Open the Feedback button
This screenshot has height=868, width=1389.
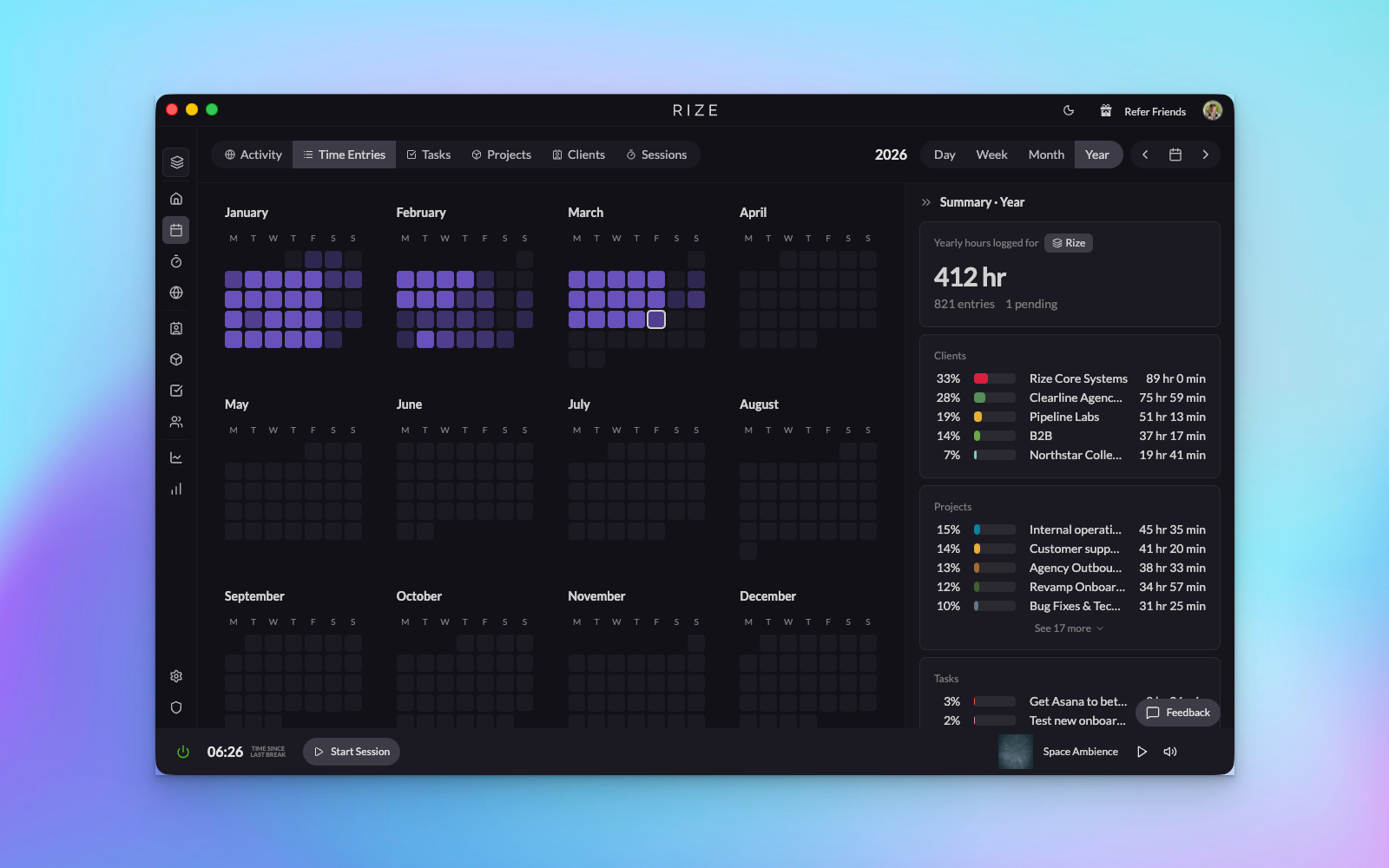(1178, 713)
